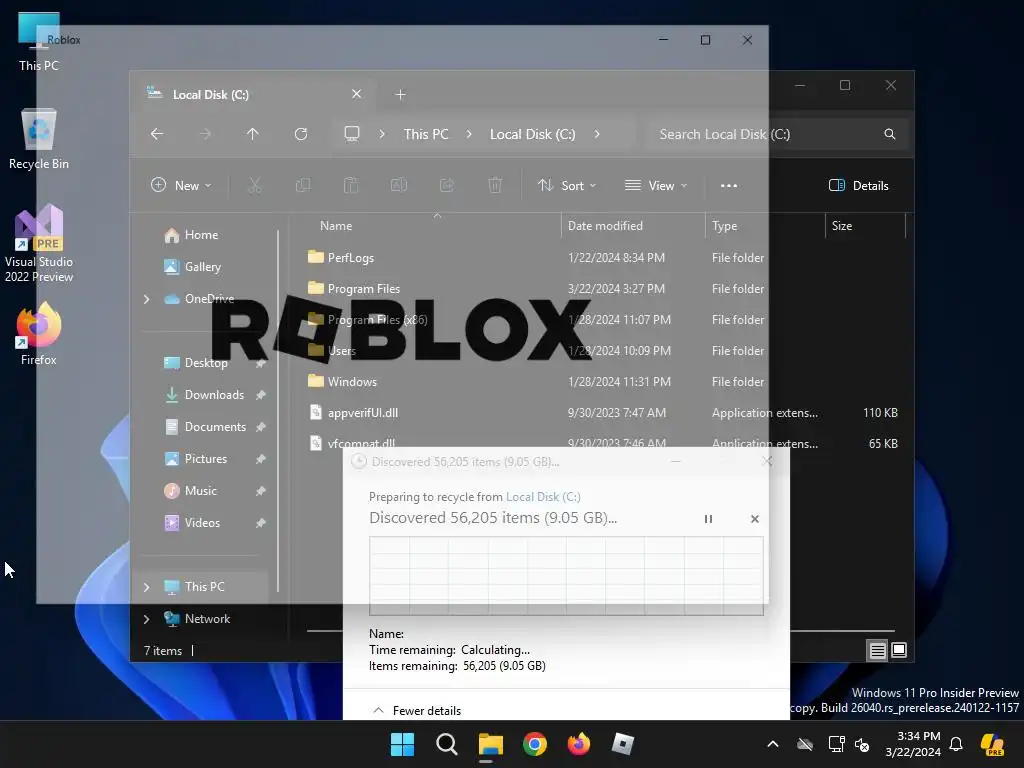Click the search magnifier icon in Explorer
Viewport: 1024px width, 768px height.
tap(889, 134)
